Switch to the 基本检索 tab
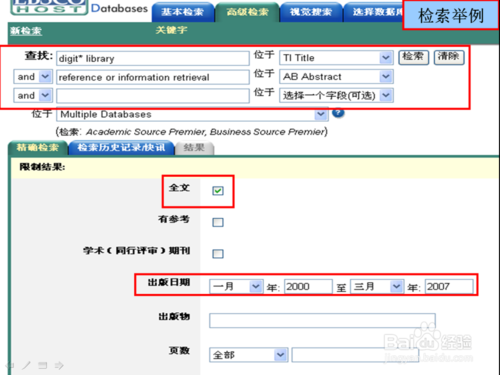 click(x=183, y=12)
